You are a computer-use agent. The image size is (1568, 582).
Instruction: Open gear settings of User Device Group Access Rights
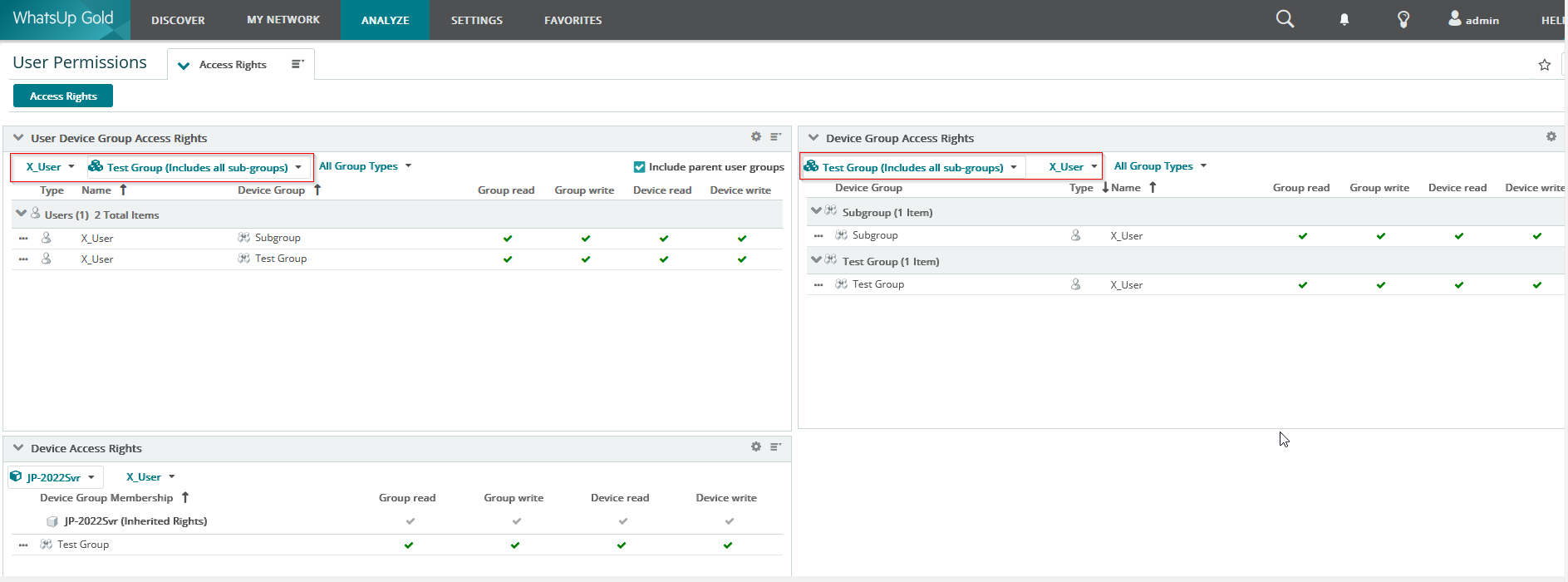(x=756, y=136)
